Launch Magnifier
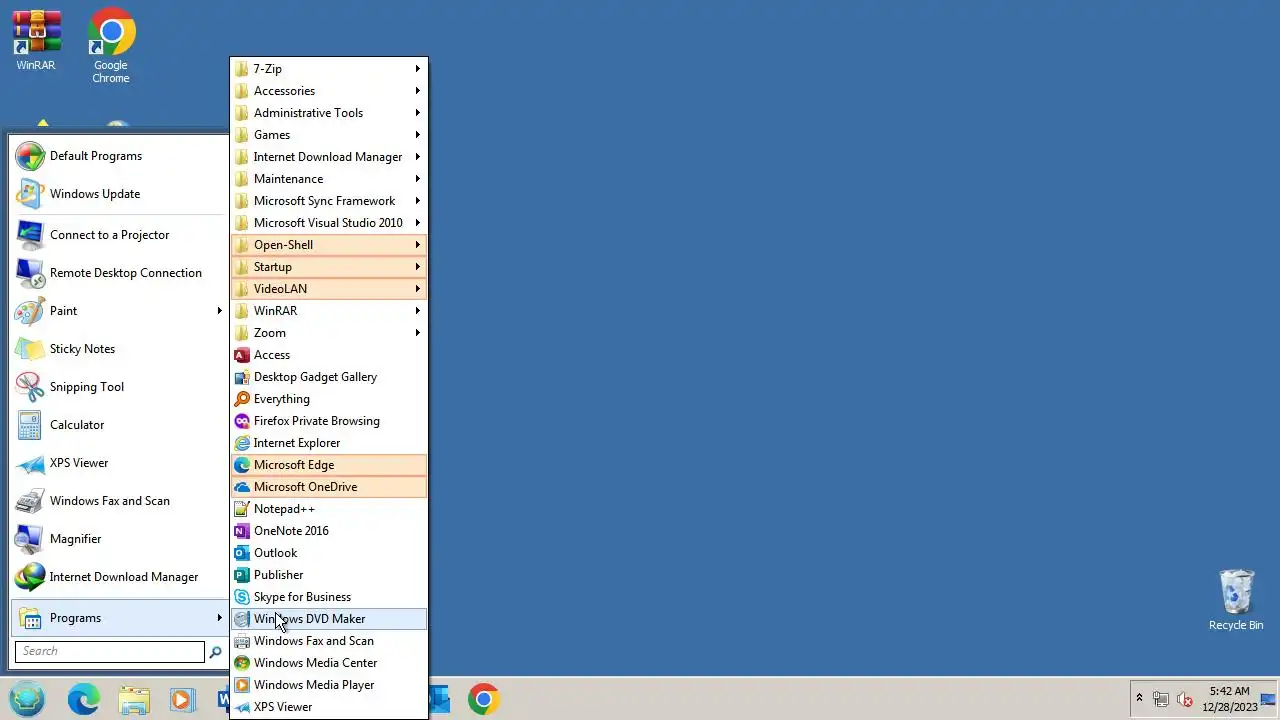 [x=119, y=539]
